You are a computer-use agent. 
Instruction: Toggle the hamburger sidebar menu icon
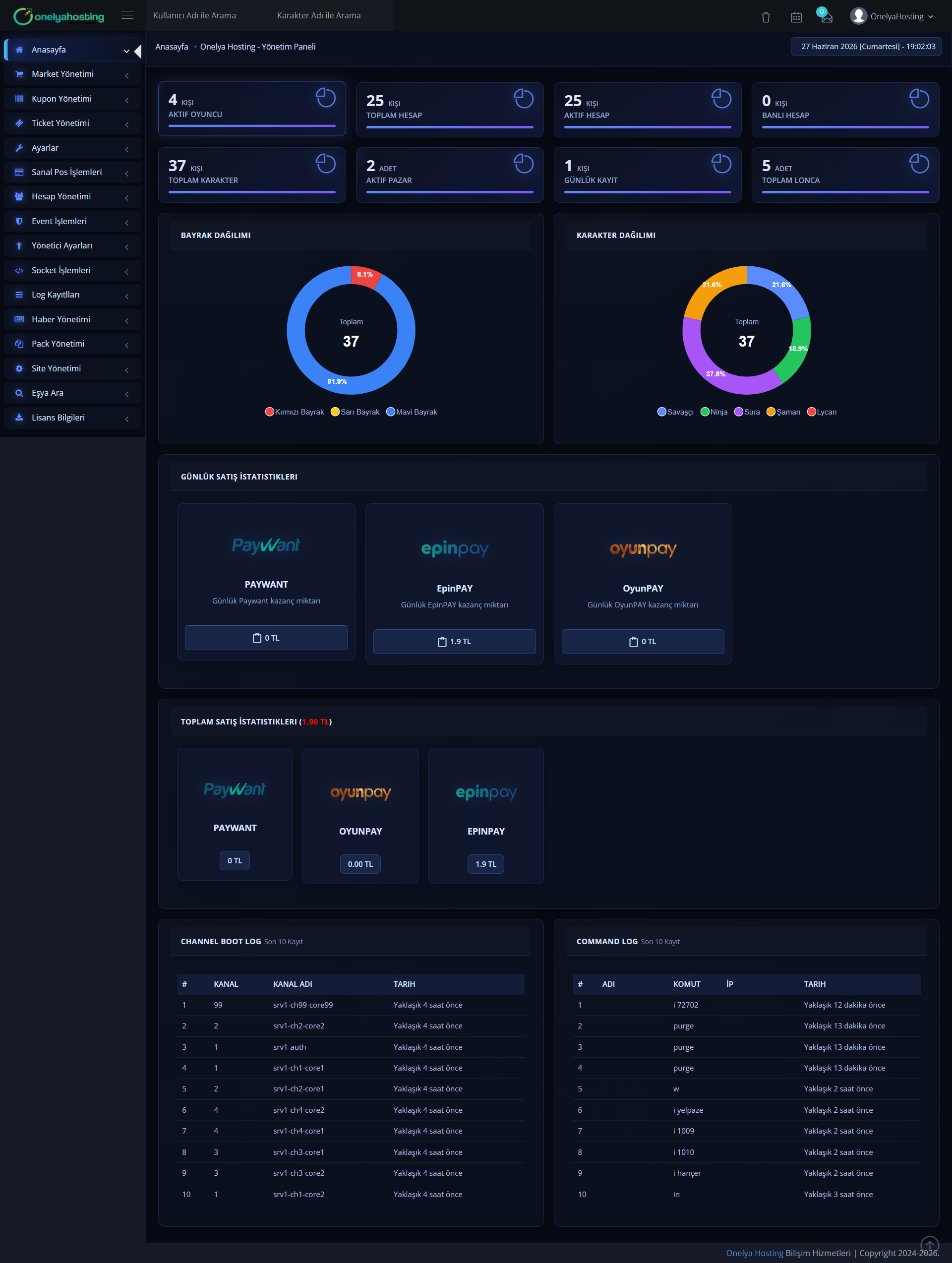click(127, 15)
